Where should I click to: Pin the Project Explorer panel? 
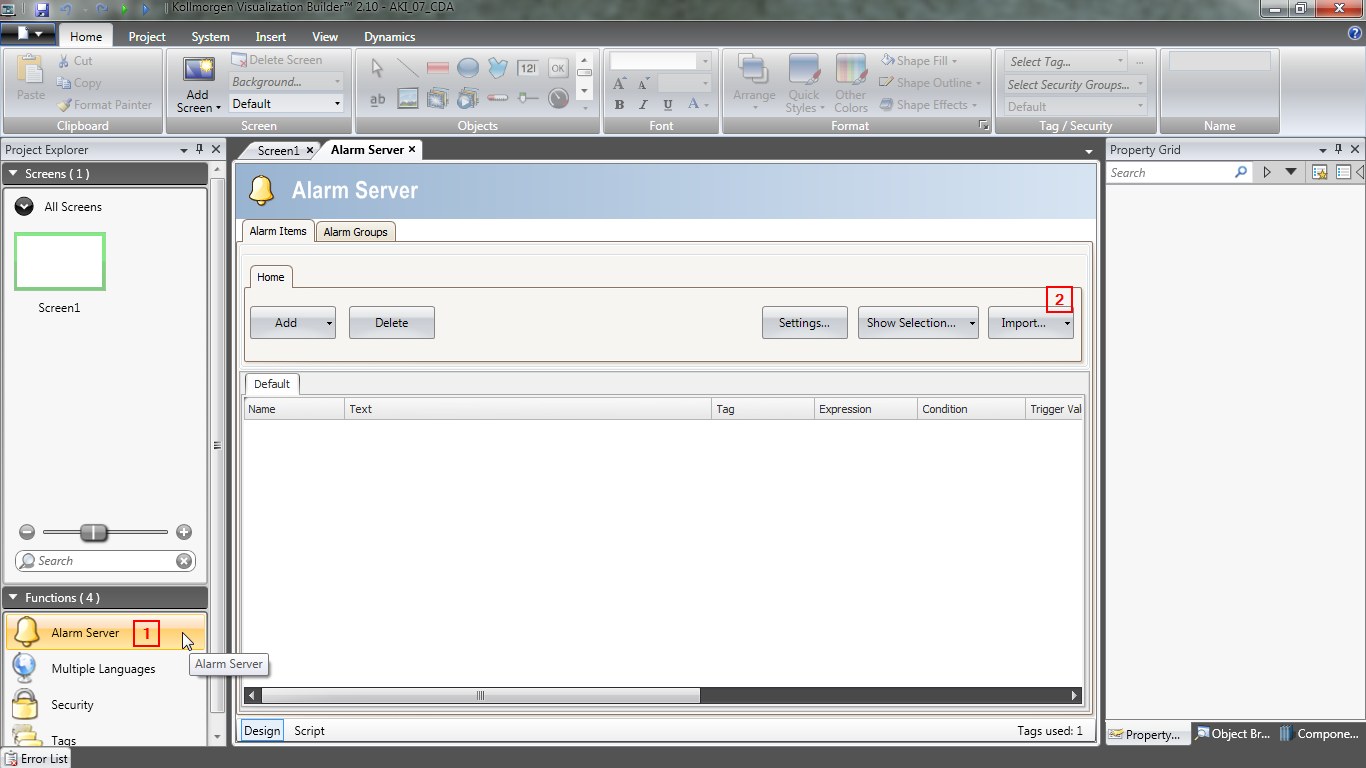click(200, 150)
